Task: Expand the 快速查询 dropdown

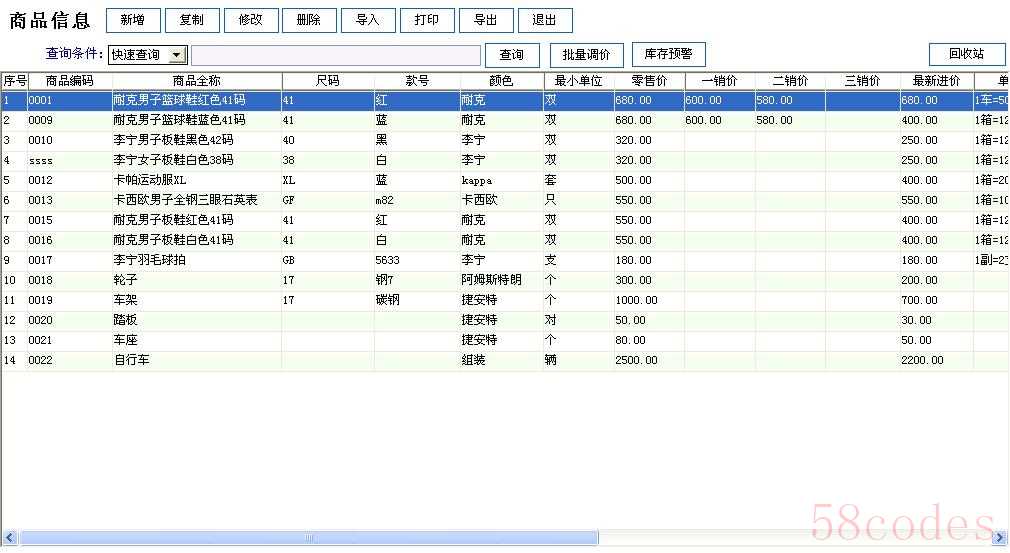Action: pos(177,55)
